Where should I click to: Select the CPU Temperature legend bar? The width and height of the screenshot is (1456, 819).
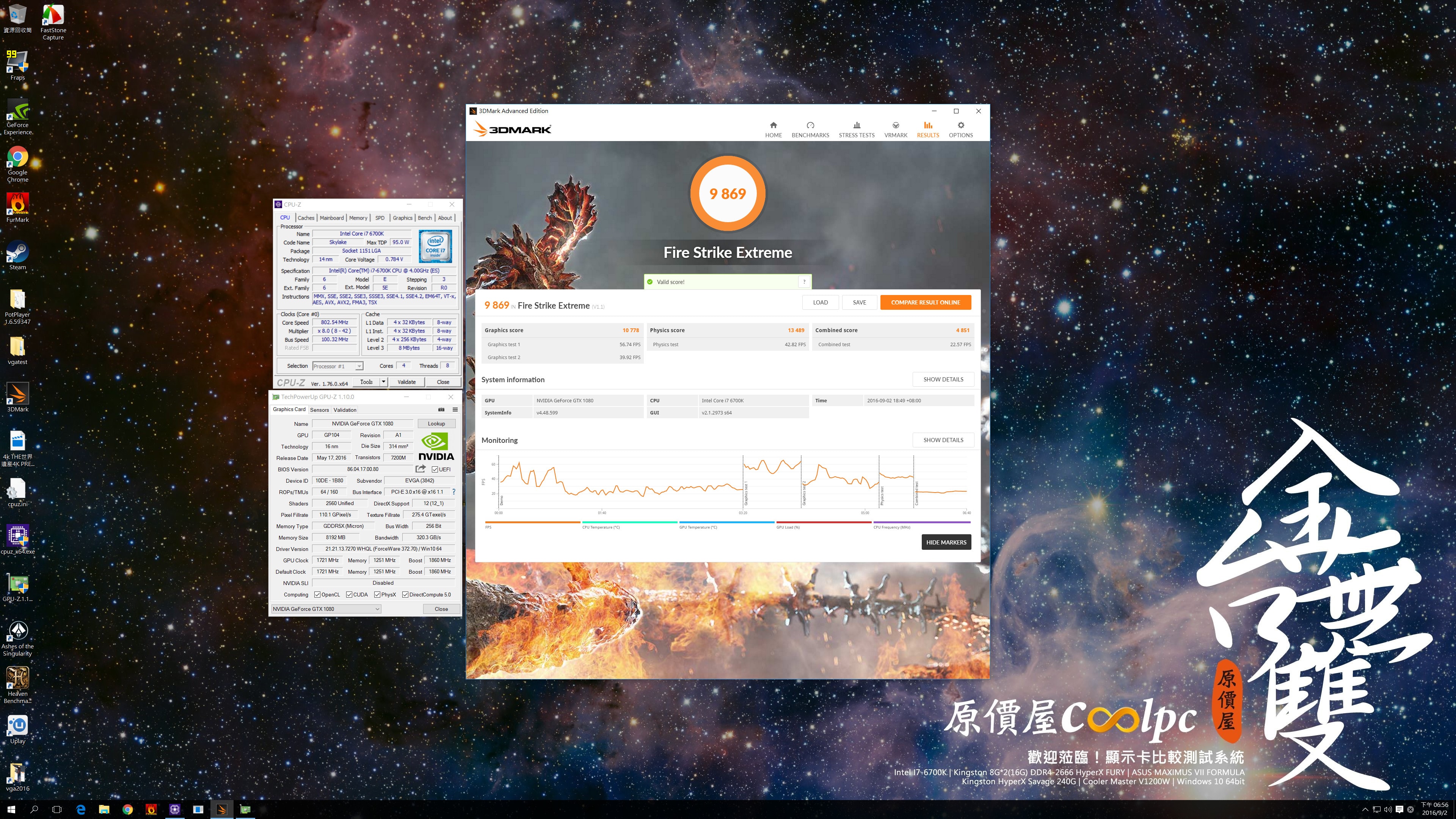pos(629,523)
